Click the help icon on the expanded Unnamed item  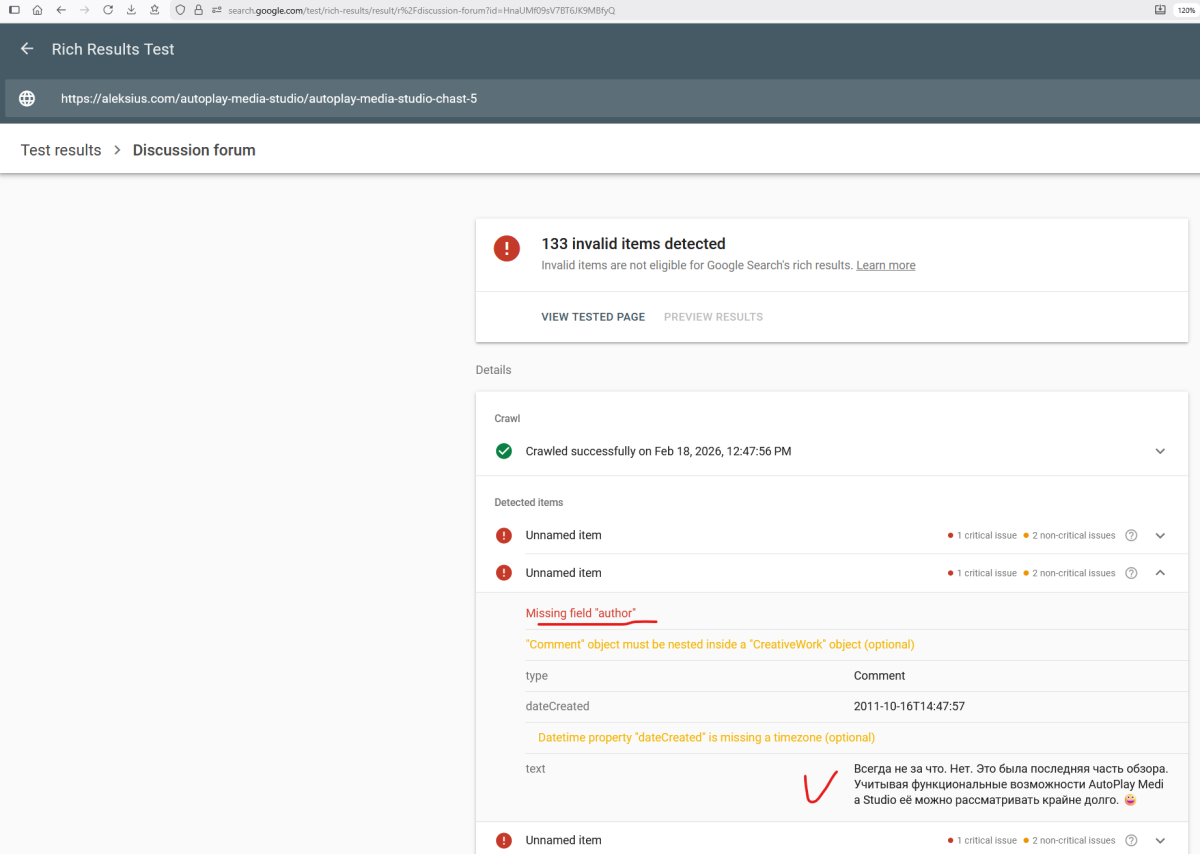tap(1131, 573)
